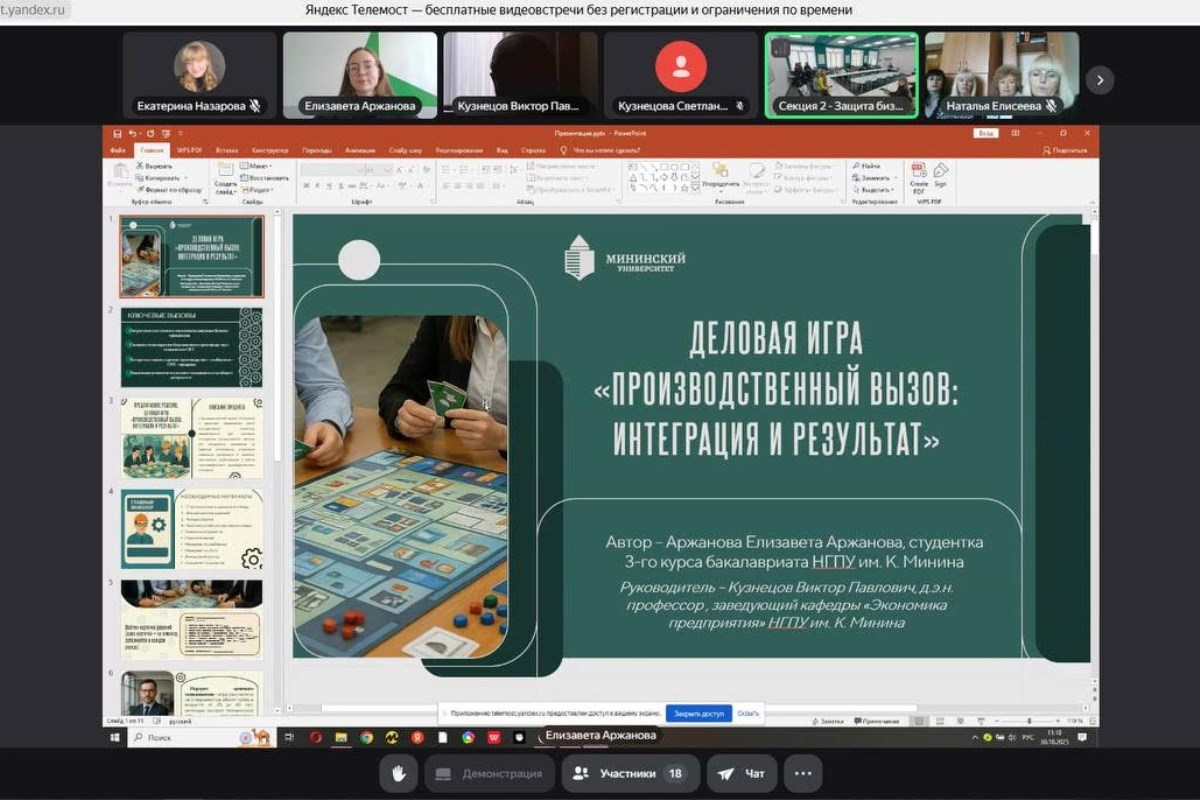Open the three-dots more options menu
The image size is (1200, 800).
point(802,773)
